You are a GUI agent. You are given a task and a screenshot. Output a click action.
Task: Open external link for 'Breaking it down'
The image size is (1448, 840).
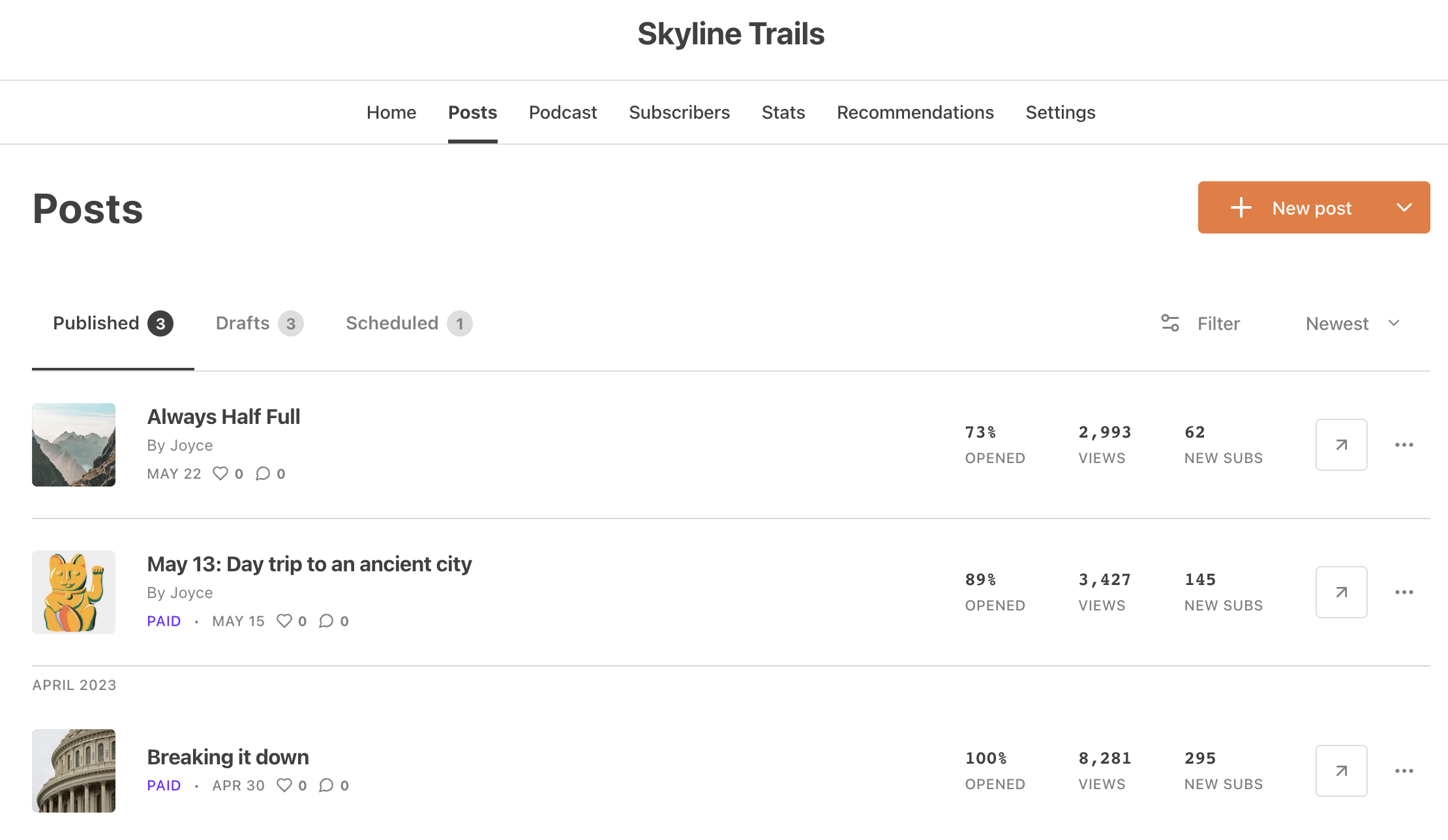pos(1341,771)
